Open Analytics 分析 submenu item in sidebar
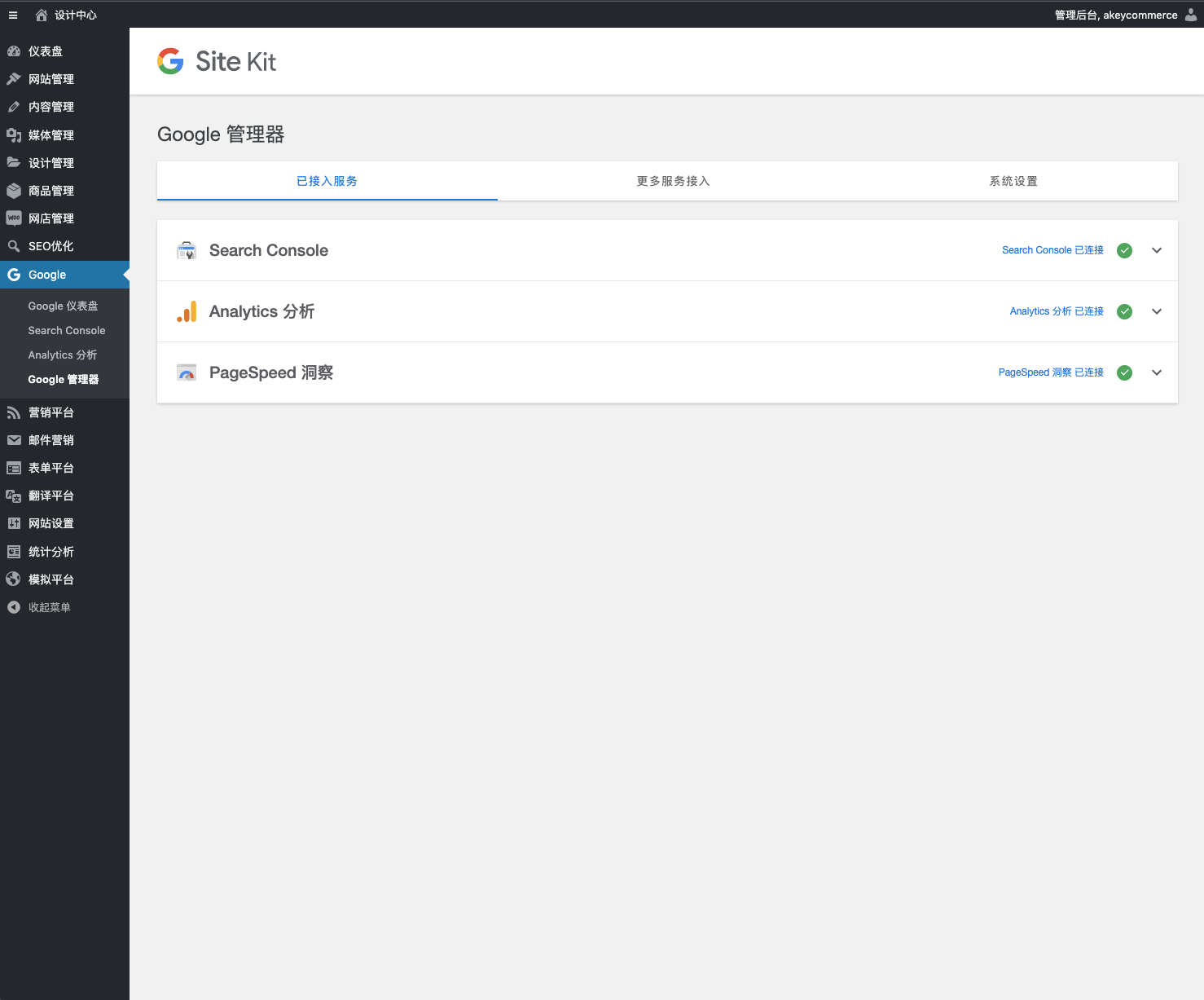Viewport: 1204px width, 1000px height. tap(64, 355)
